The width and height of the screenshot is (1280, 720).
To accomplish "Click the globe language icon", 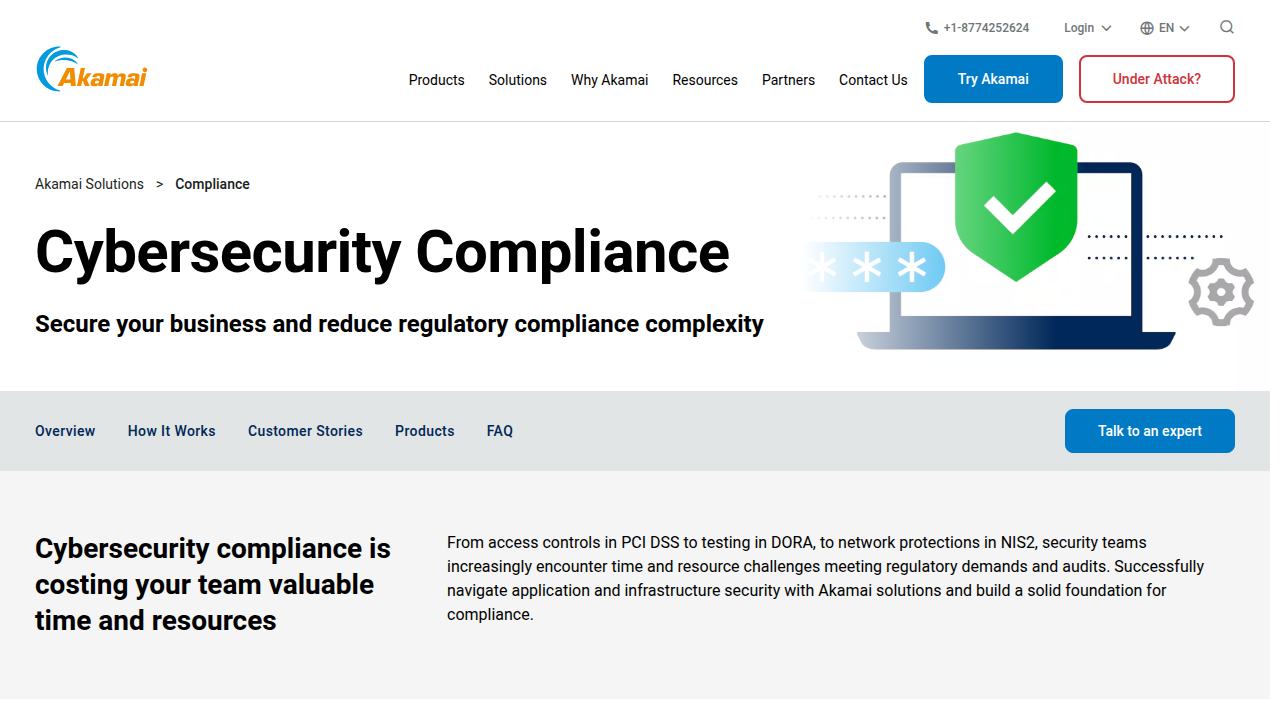I will tap(1147, 28).
